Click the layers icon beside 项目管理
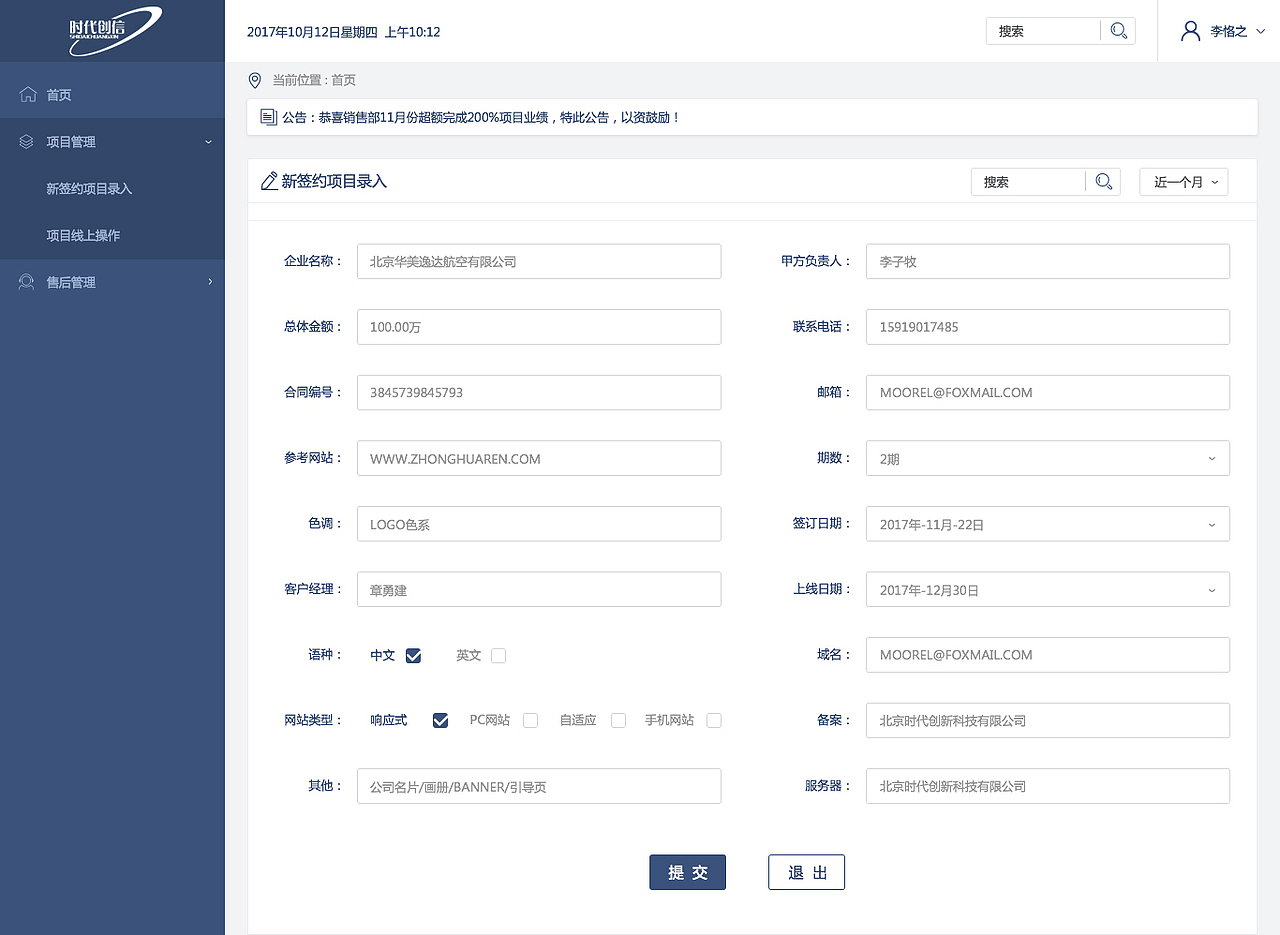The height and width of the screenshot is (935, 1280). click(27, 142)
